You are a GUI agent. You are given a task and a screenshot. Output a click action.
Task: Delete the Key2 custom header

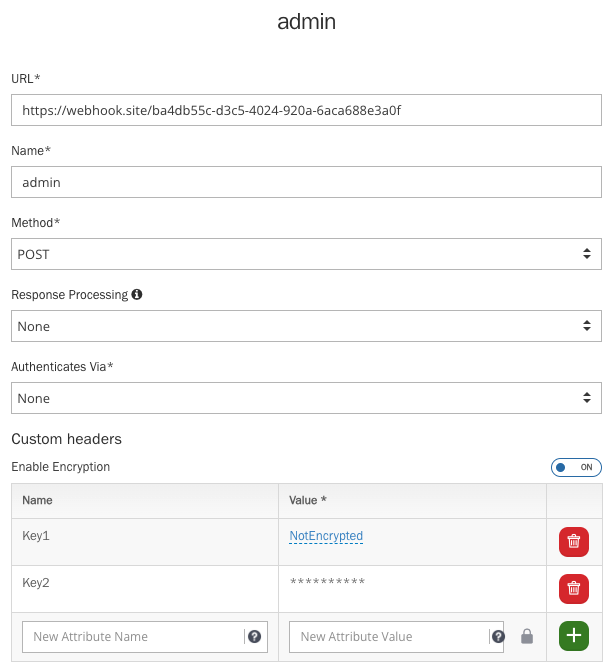click(x=573, y=588)
